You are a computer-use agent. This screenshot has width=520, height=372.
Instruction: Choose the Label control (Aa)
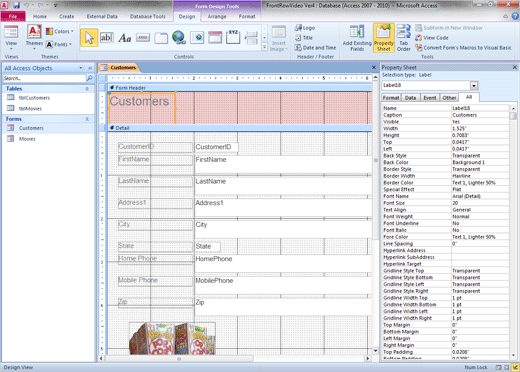[x=125, y=38]
